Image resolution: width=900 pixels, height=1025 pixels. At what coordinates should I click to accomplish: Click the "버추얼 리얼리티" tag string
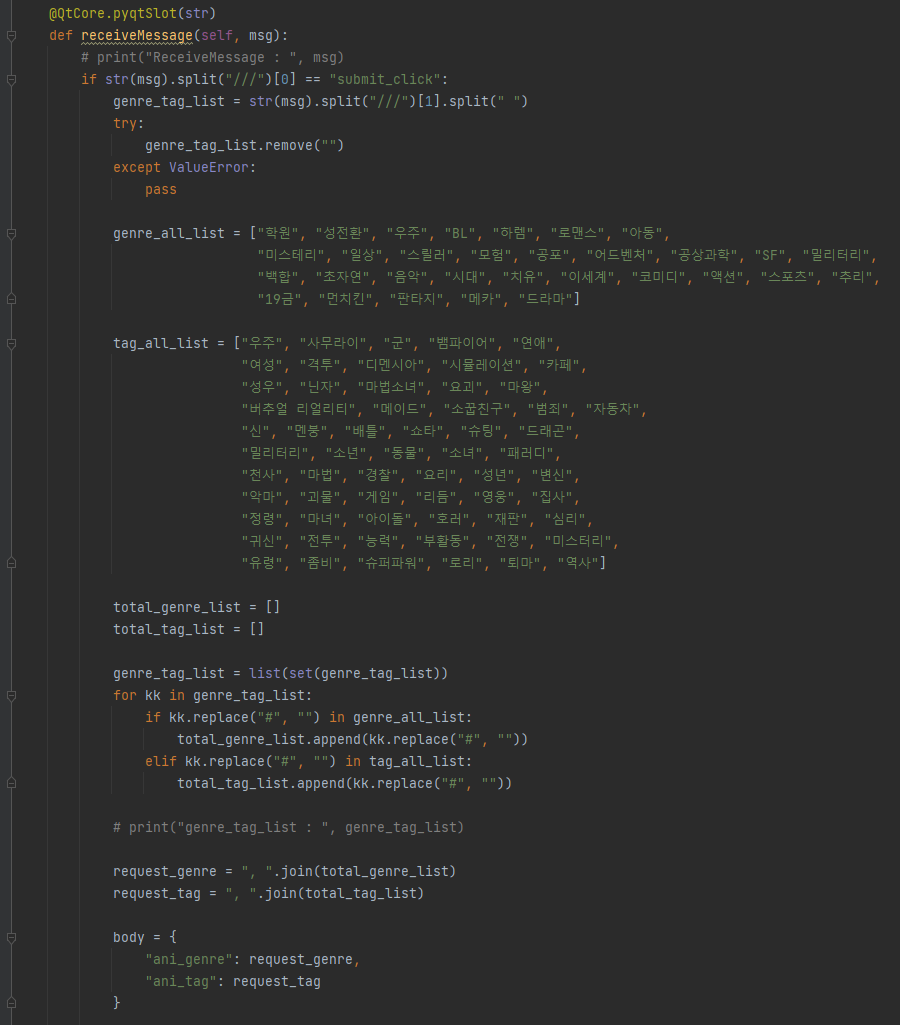pyautogui.click(x=299, y=409)
